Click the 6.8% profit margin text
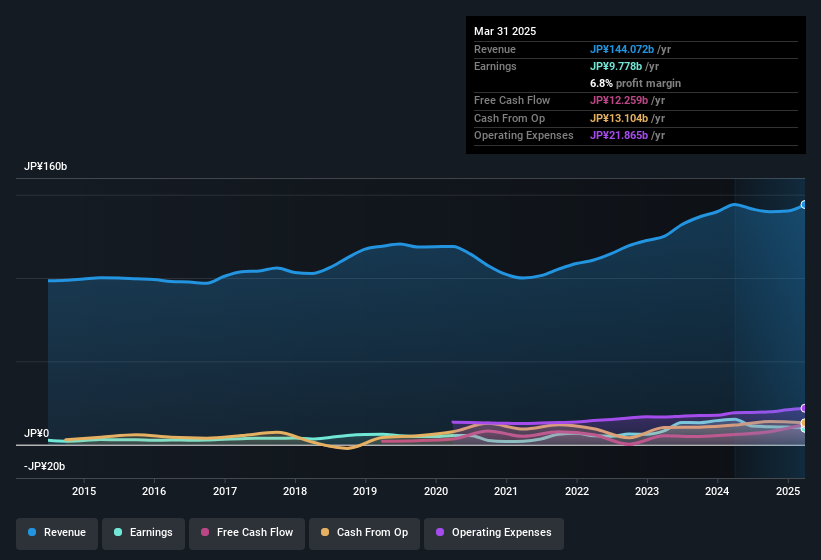This screenshot has height=560, width=821. tap(635, 83)
